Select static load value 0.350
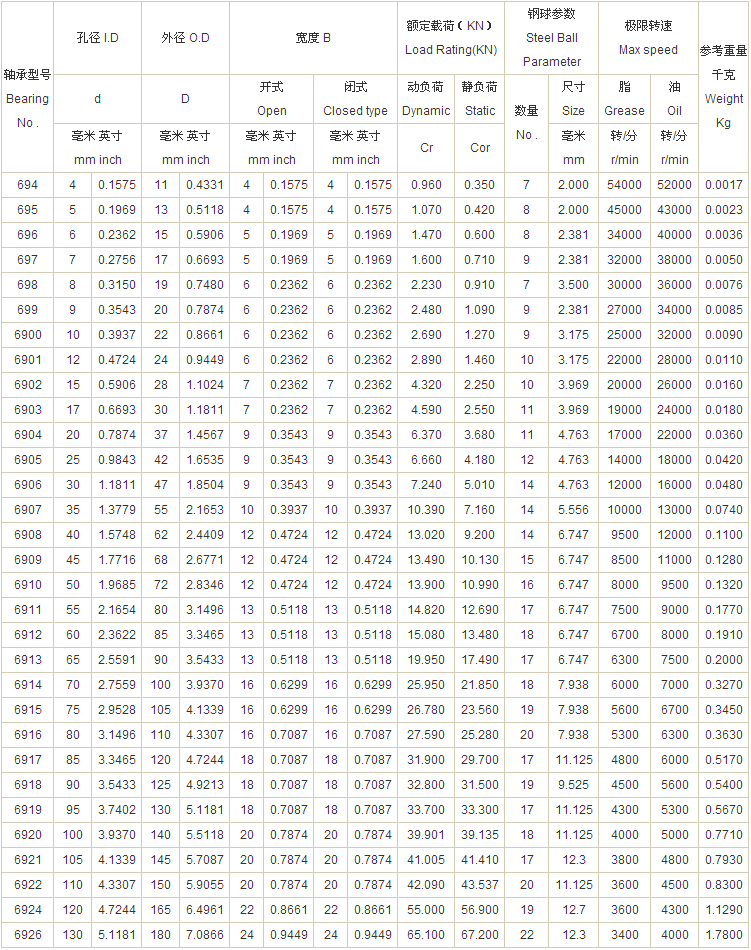 (x=480, y=185)
